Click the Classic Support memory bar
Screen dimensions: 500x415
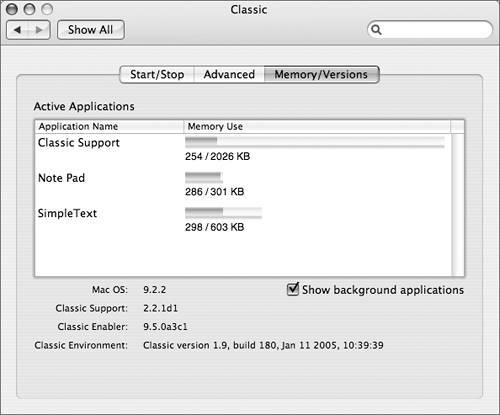315,142
